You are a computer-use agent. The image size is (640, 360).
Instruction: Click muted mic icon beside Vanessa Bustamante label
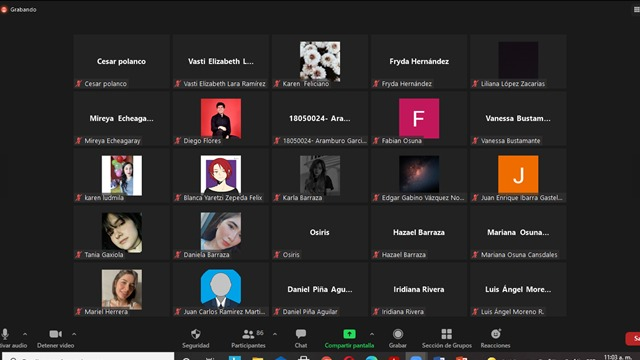click(x=475, y=141)
